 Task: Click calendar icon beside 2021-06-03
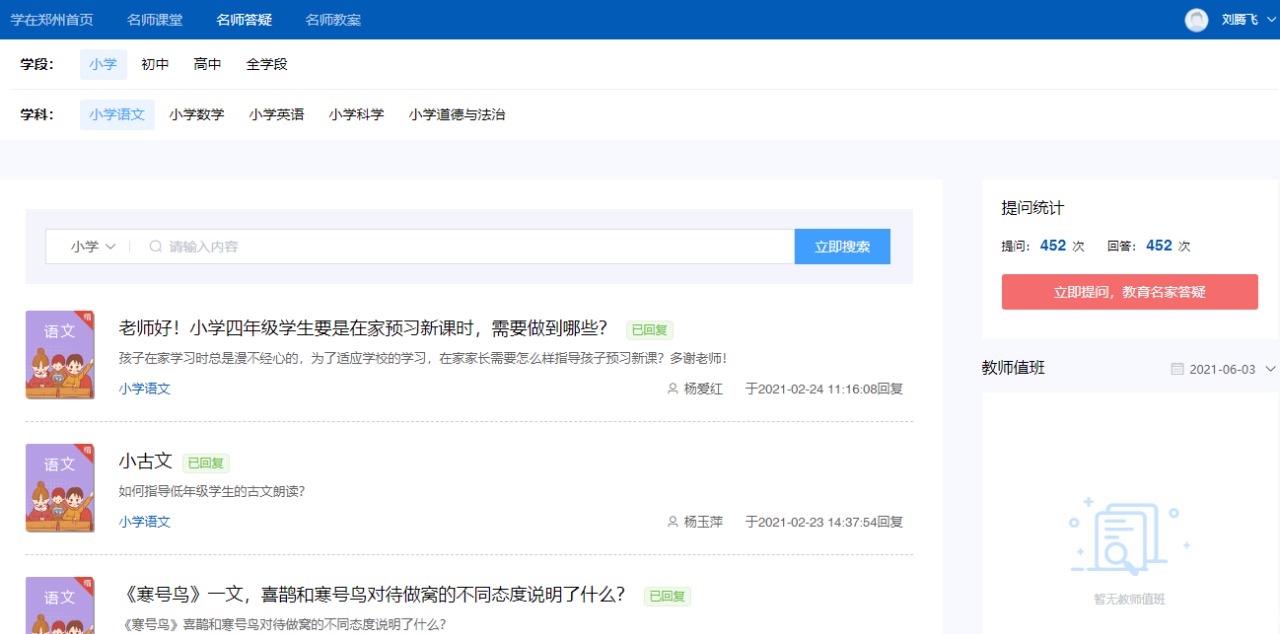click(1177, 369)
